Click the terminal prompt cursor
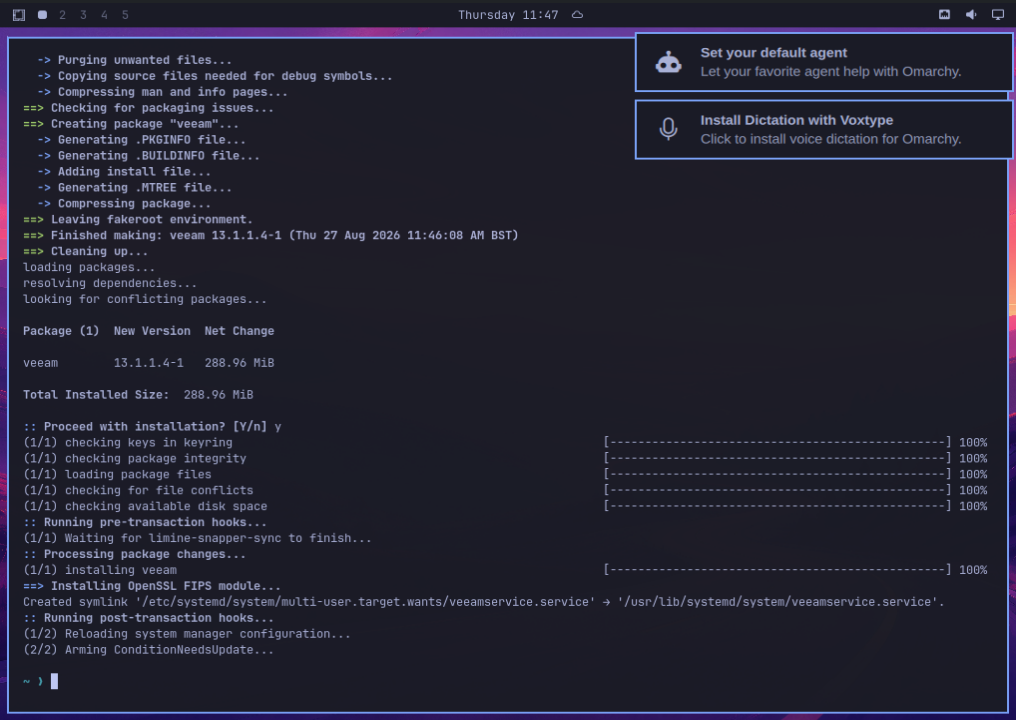1016x720 pixels. [x=54, y=681]
